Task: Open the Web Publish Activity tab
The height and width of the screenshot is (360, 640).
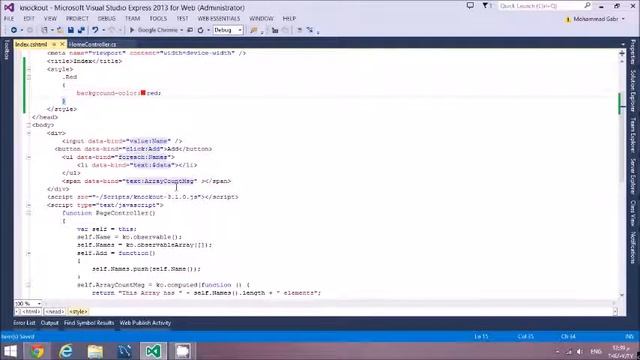Action: tap(145, 323)
